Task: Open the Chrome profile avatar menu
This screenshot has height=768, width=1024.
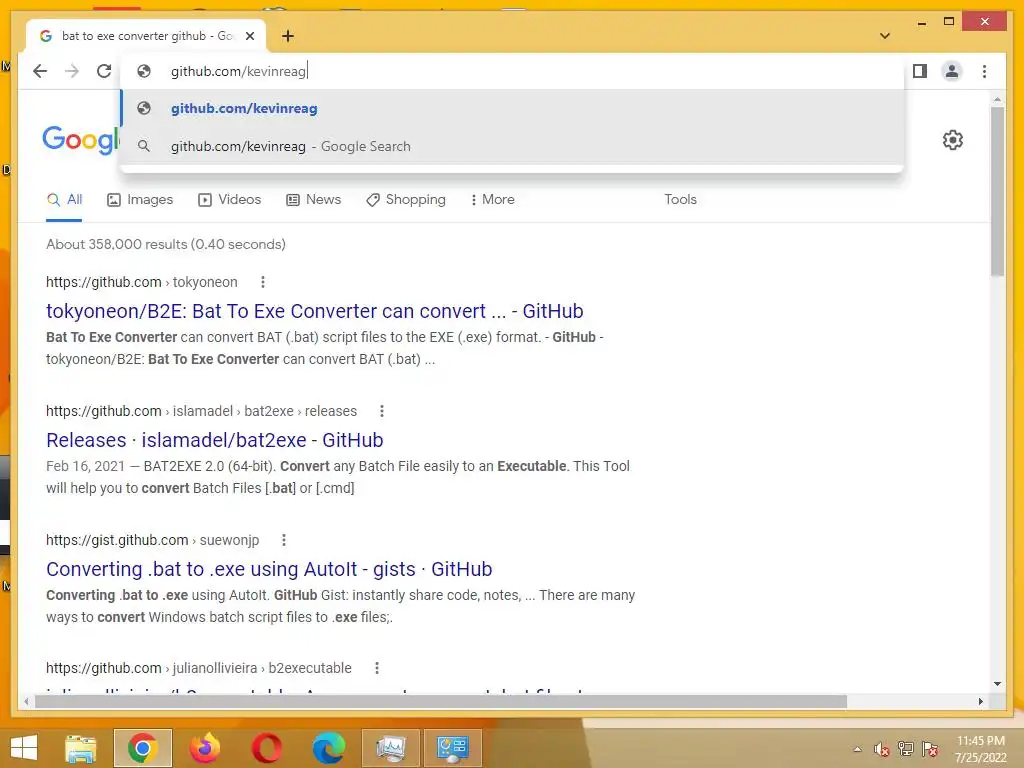Action: pyautogui.click(x=952, y=71)
